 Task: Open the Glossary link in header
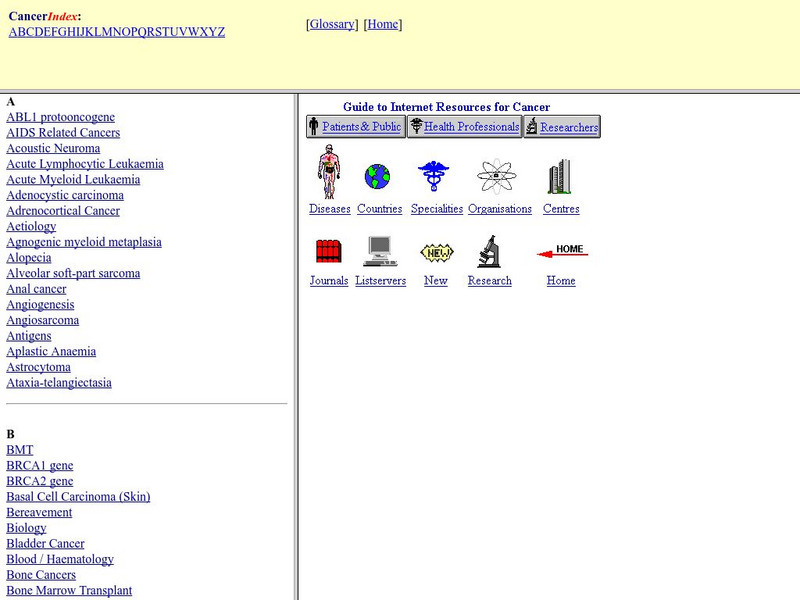(x=332, y=24)
